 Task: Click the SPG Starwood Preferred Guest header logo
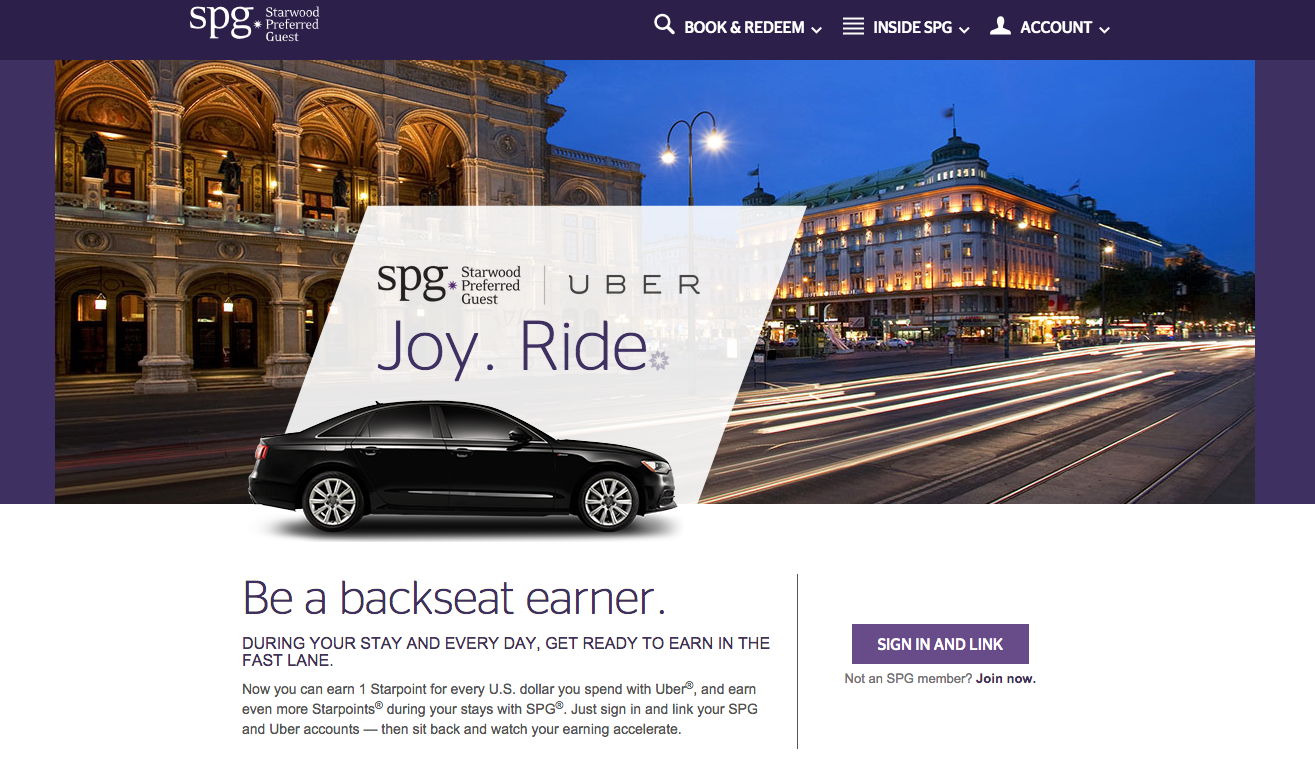pyautogui.click(x=254, y=24)
